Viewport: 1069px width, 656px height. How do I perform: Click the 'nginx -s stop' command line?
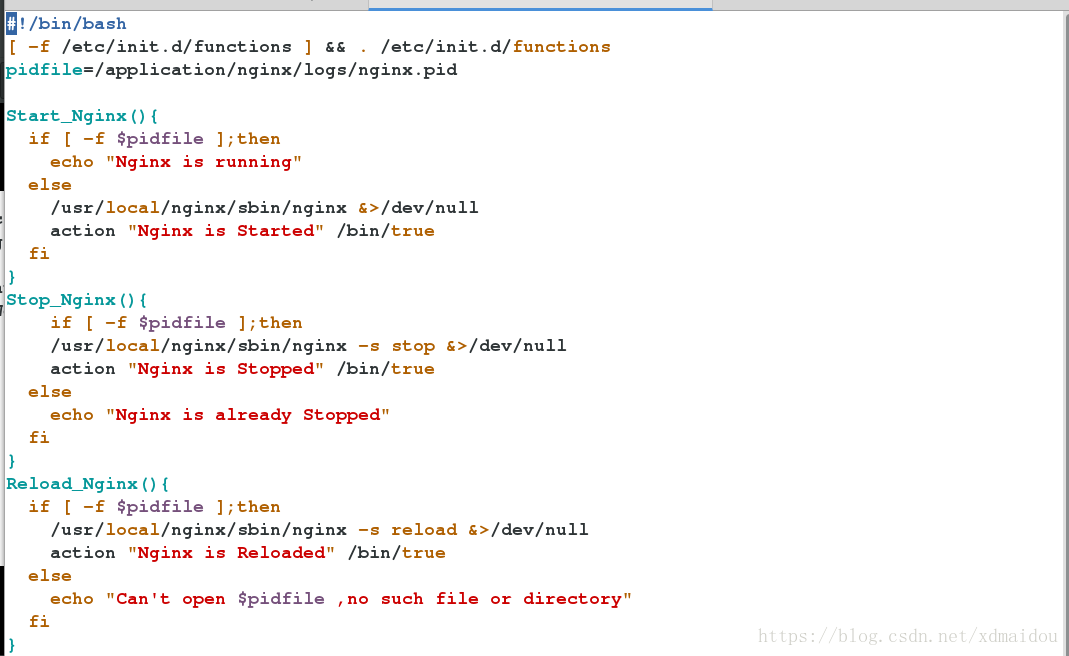click(308, 346)
